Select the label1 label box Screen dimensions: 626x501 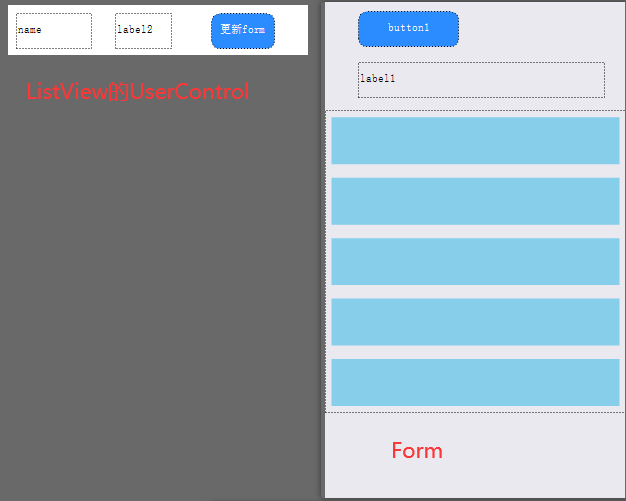click(481, 80)
